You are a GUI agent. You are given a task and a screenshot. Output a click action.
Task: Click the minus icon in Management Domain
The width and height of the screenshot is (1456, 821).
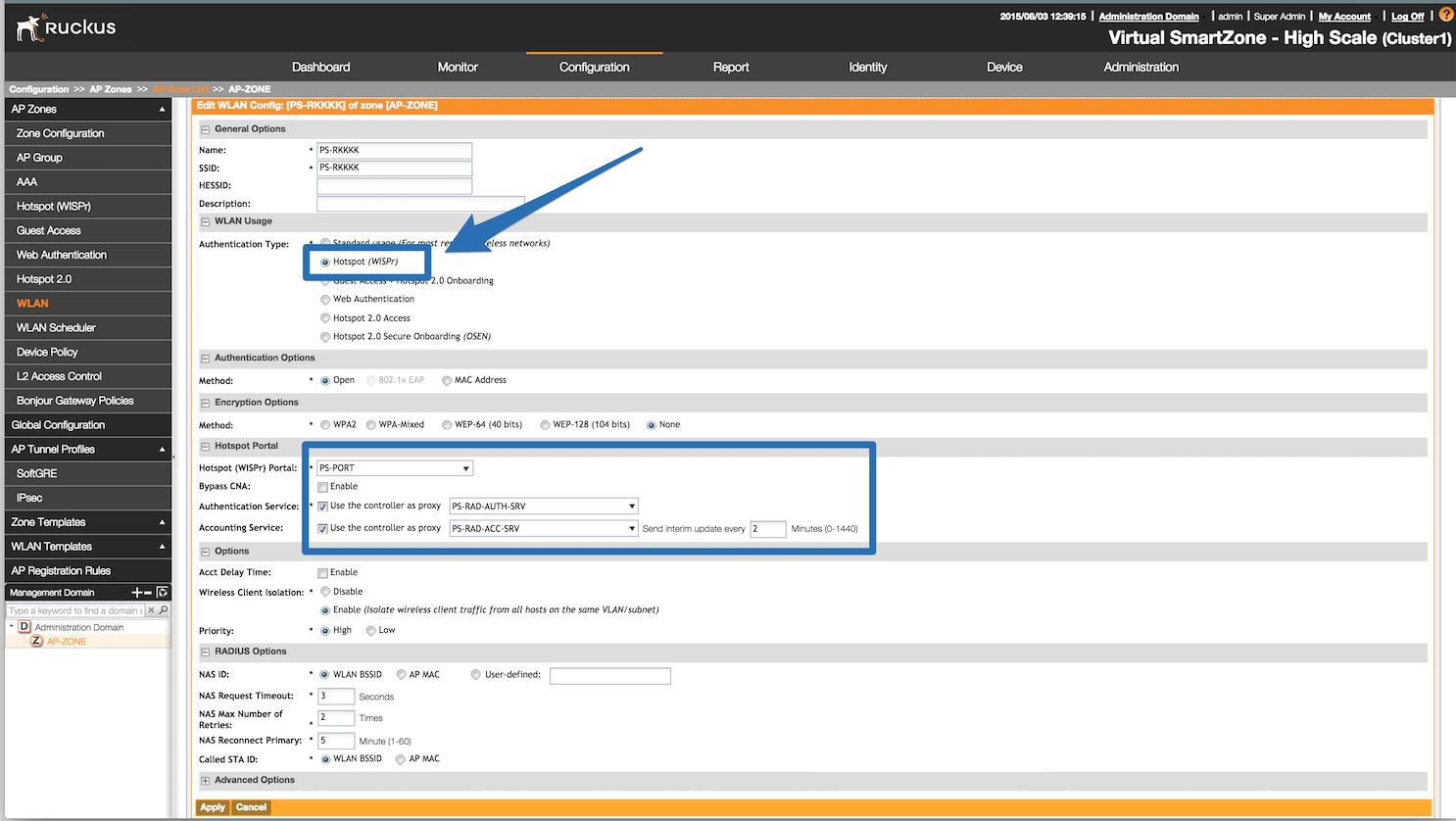[x=148, y=593]
